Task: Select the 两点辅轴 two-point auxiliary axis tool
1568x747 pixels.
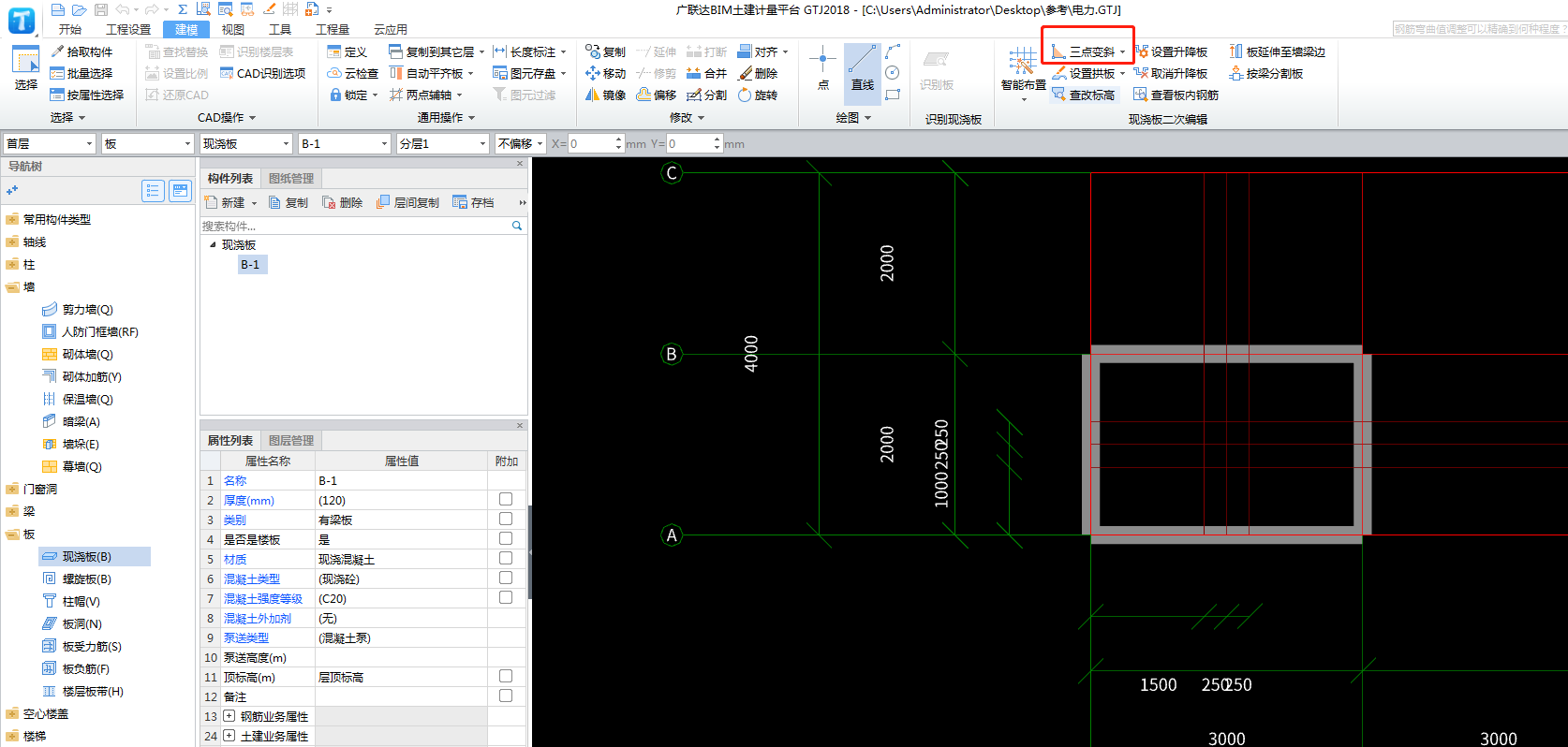Action: tap(425, 95)
